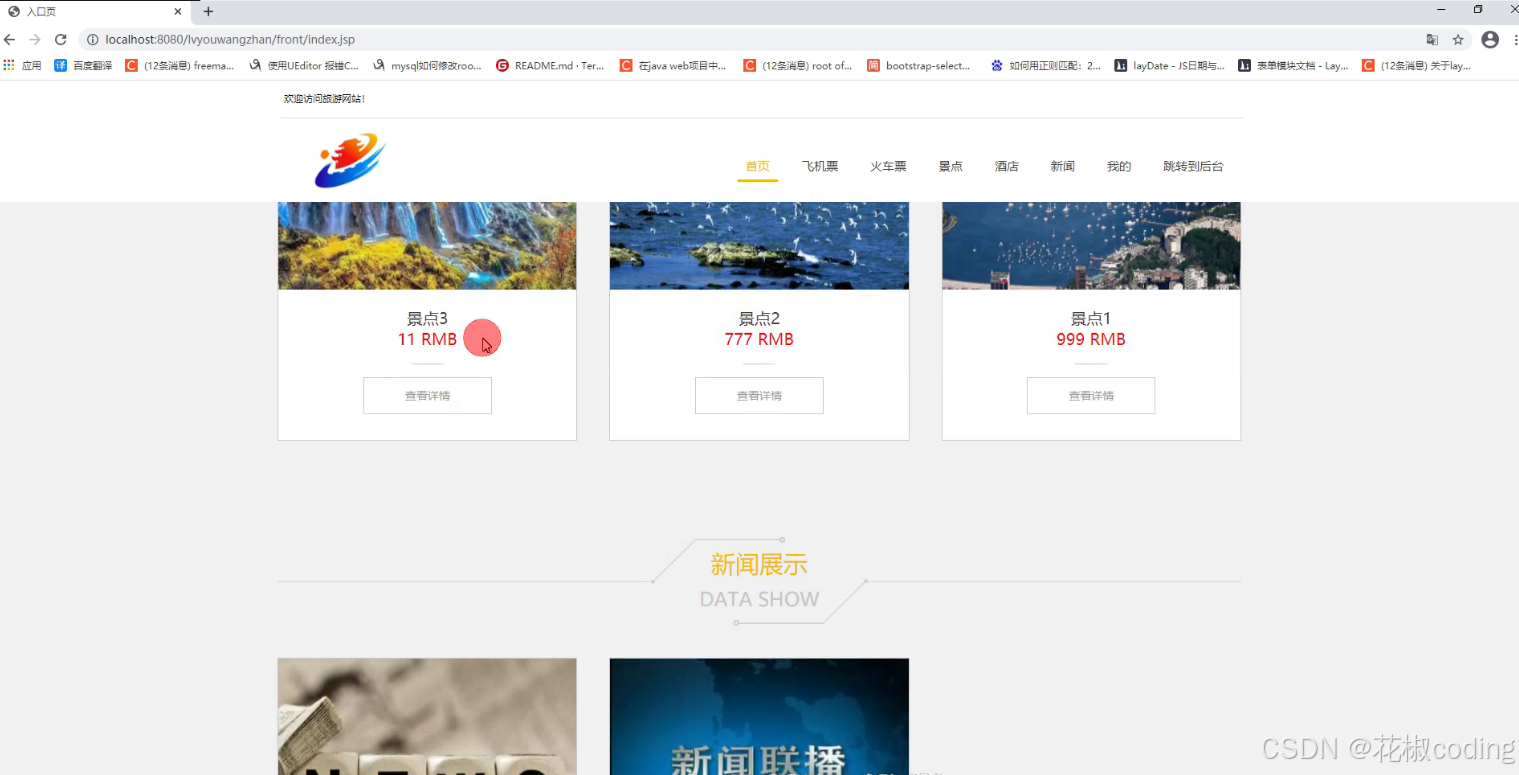
Task: Click the 查看详情 button under 景点3
Action: [427, 395]
